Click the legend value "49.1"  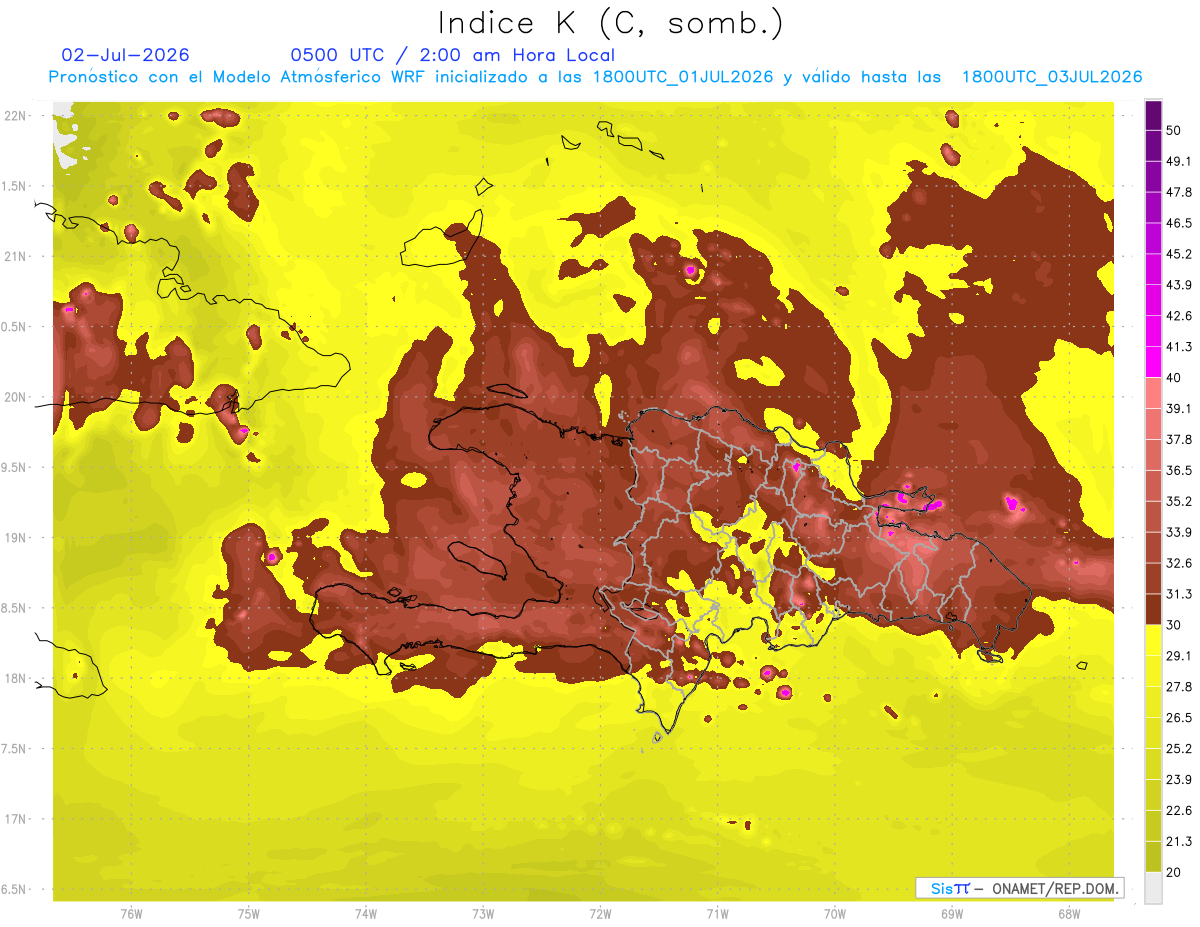[x=1179, y=162]
